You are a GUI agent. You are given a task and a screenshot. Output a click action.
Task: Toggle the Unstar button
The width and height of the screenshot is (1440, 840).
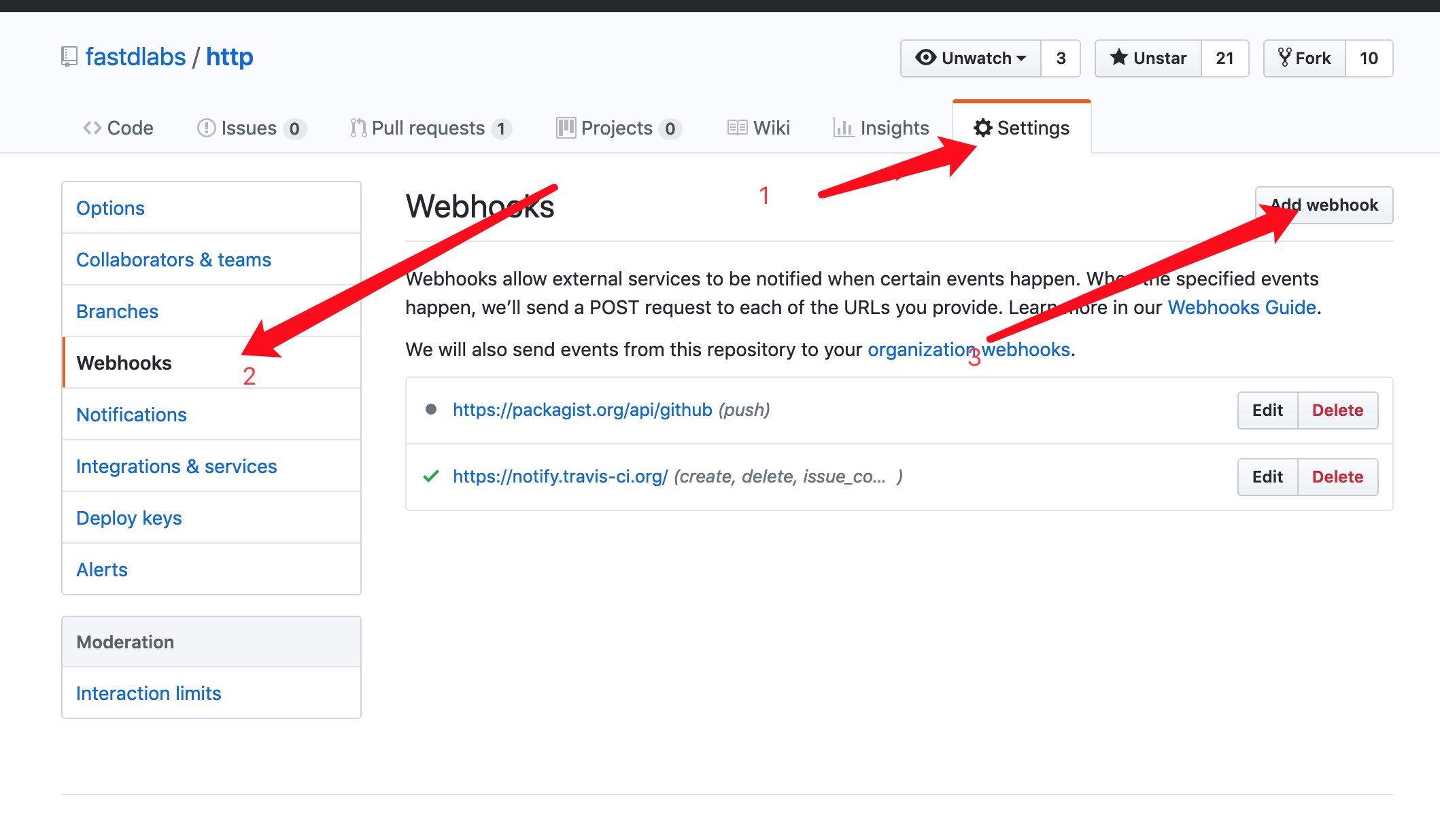tap(1148, 58)
